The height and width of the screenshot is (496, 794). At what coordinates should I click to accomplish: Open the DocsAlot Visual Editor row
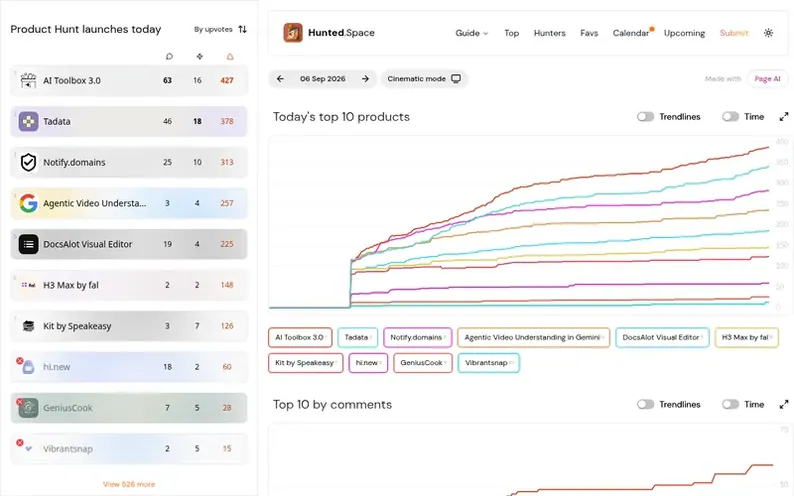[129, 244]
